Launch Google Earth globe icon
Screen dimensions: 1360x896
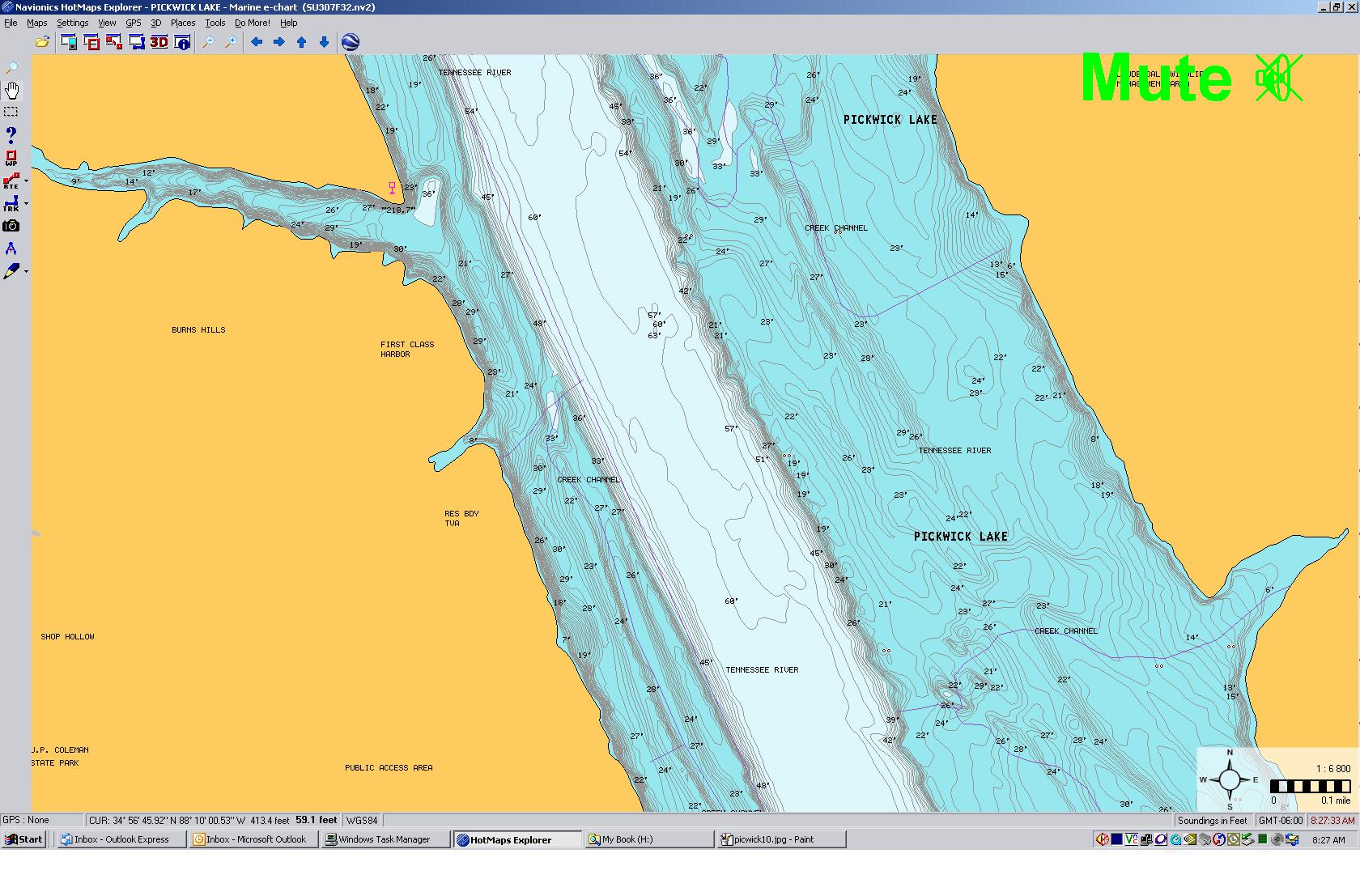351,42
